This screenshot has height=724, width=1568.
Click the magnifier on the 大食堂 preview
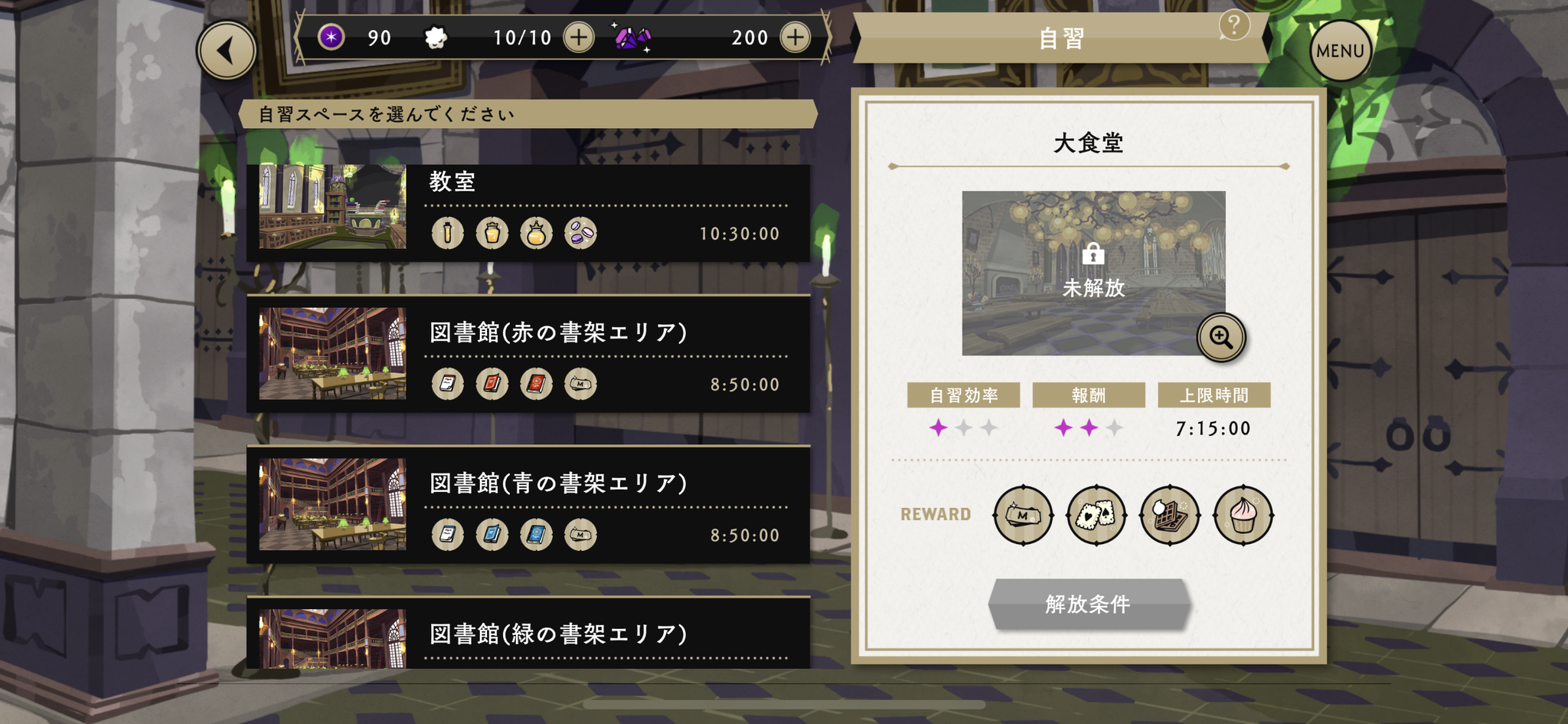pyautogui.click(x=1221, y=337)
